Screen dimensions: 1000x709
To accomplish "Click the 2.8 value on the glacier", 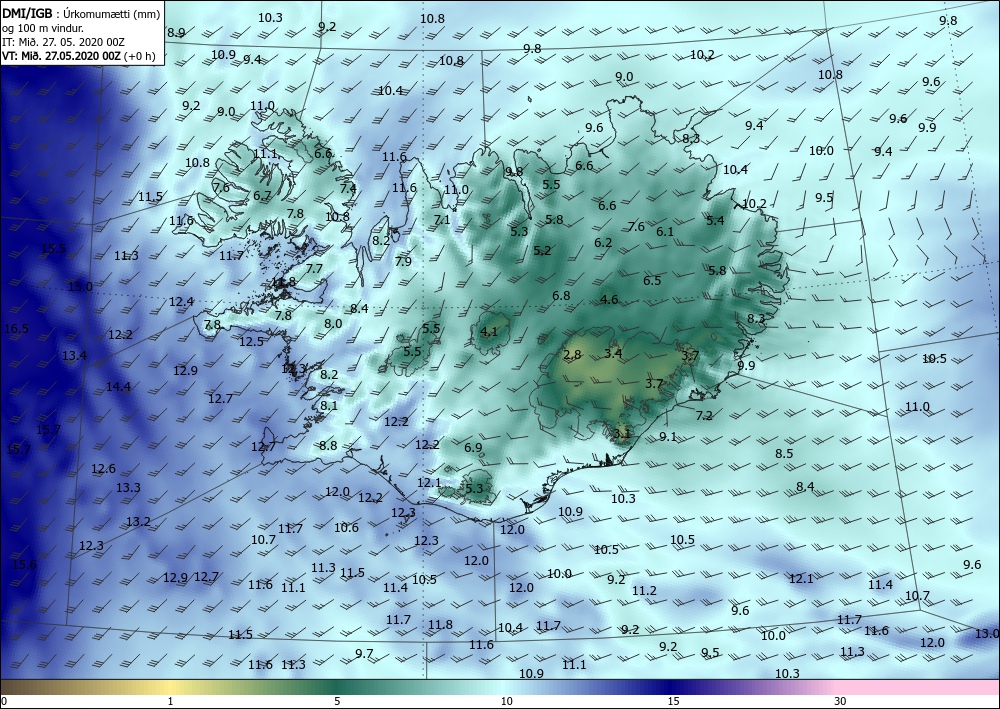I will point(573,355).
